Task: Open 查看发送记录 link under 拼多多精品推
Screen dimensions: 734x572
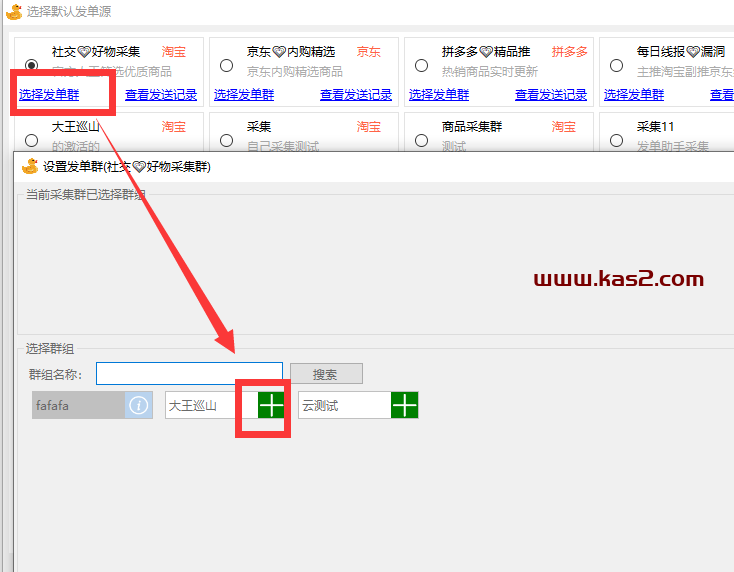Action: click(551, 95)
